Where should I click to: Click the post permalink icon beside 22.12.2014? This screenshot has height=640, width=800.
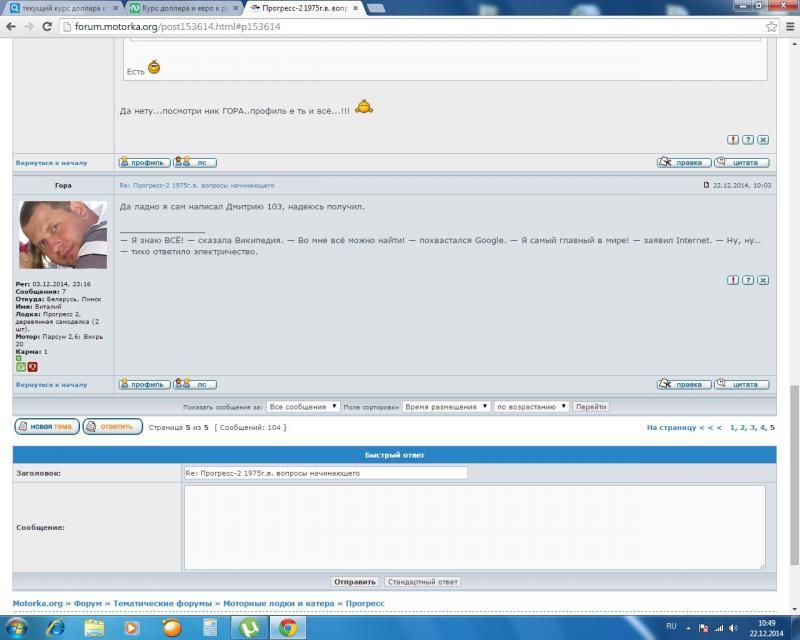706,185
